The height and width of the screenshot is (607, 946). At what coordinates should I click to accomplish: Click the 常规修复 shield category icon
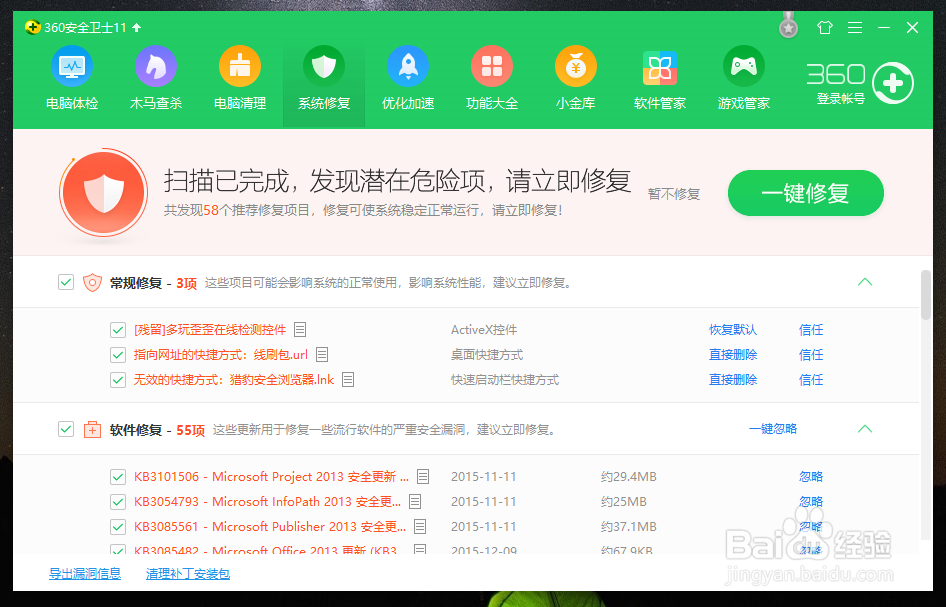point(92,282)
